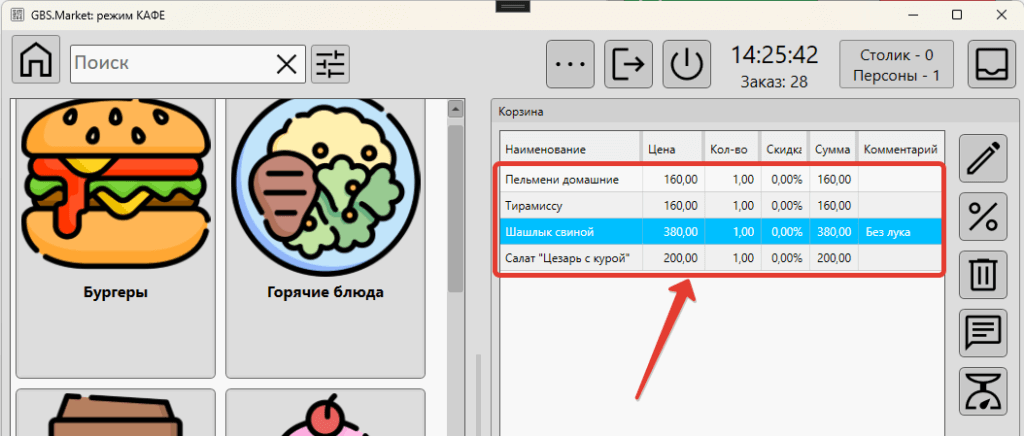Clear the search field with X icon
The width and height of the screenshot is (1024, 436).
coord(286,64)
